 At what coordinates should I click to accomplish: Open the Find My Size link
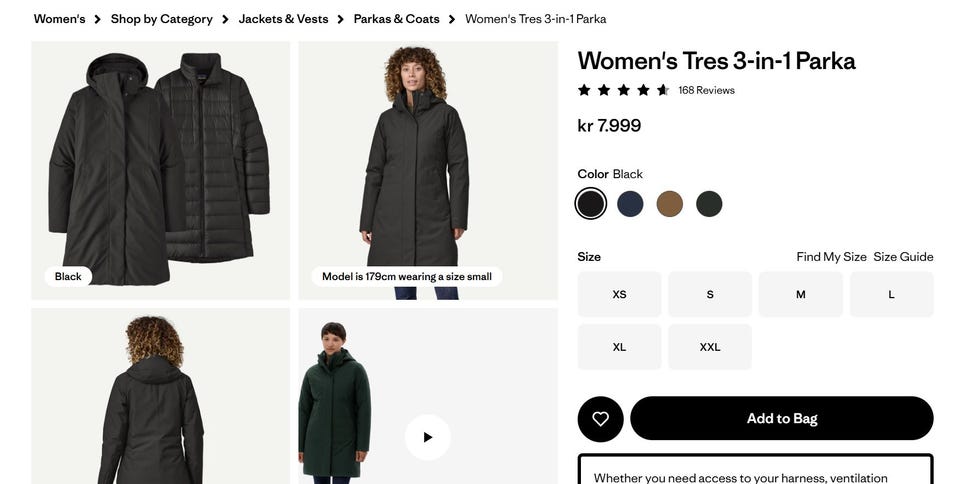point(831,257)
